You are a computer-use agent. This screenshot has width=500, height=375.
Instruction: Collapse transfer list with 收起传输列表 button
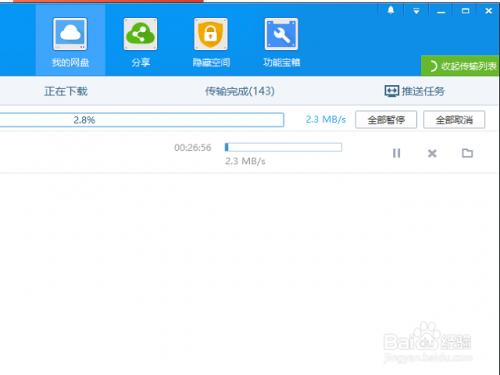[x=460, y=66]
